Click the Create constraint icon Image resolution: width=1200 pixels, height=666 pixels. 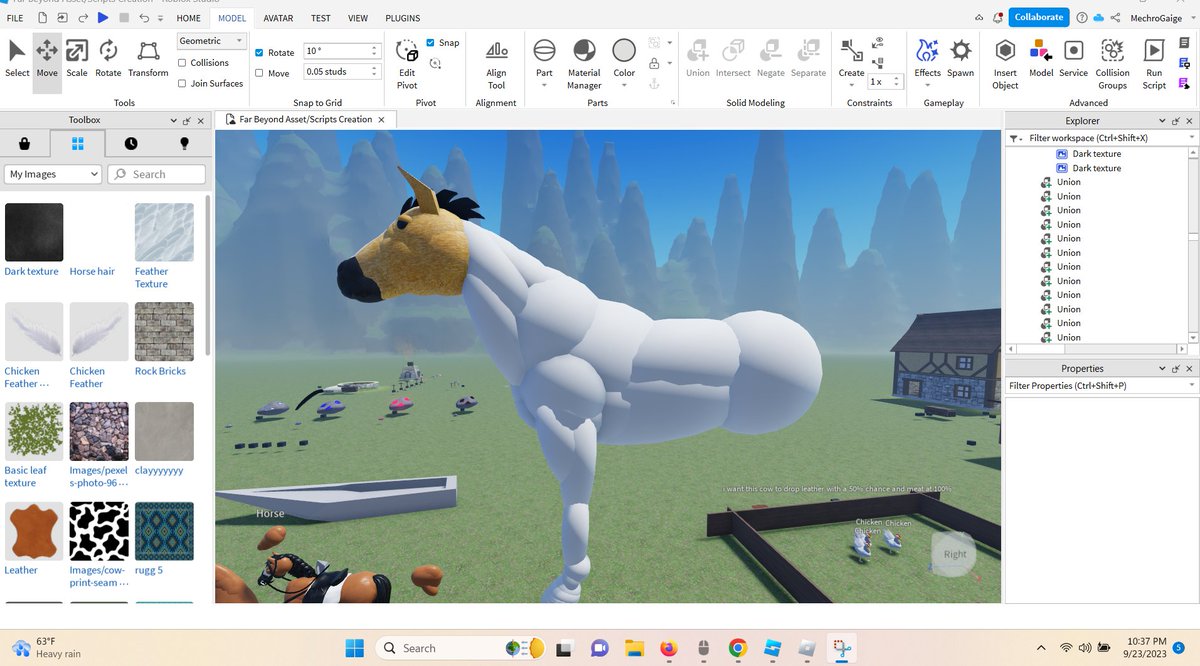coord(851,52)
